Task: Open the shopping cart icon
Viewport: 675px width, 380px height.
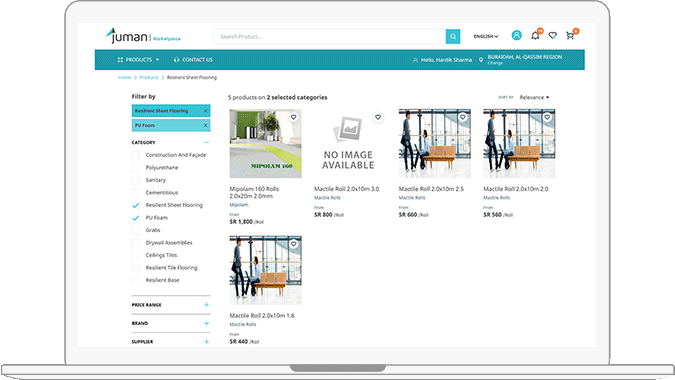Action: [x=570, y=36]
